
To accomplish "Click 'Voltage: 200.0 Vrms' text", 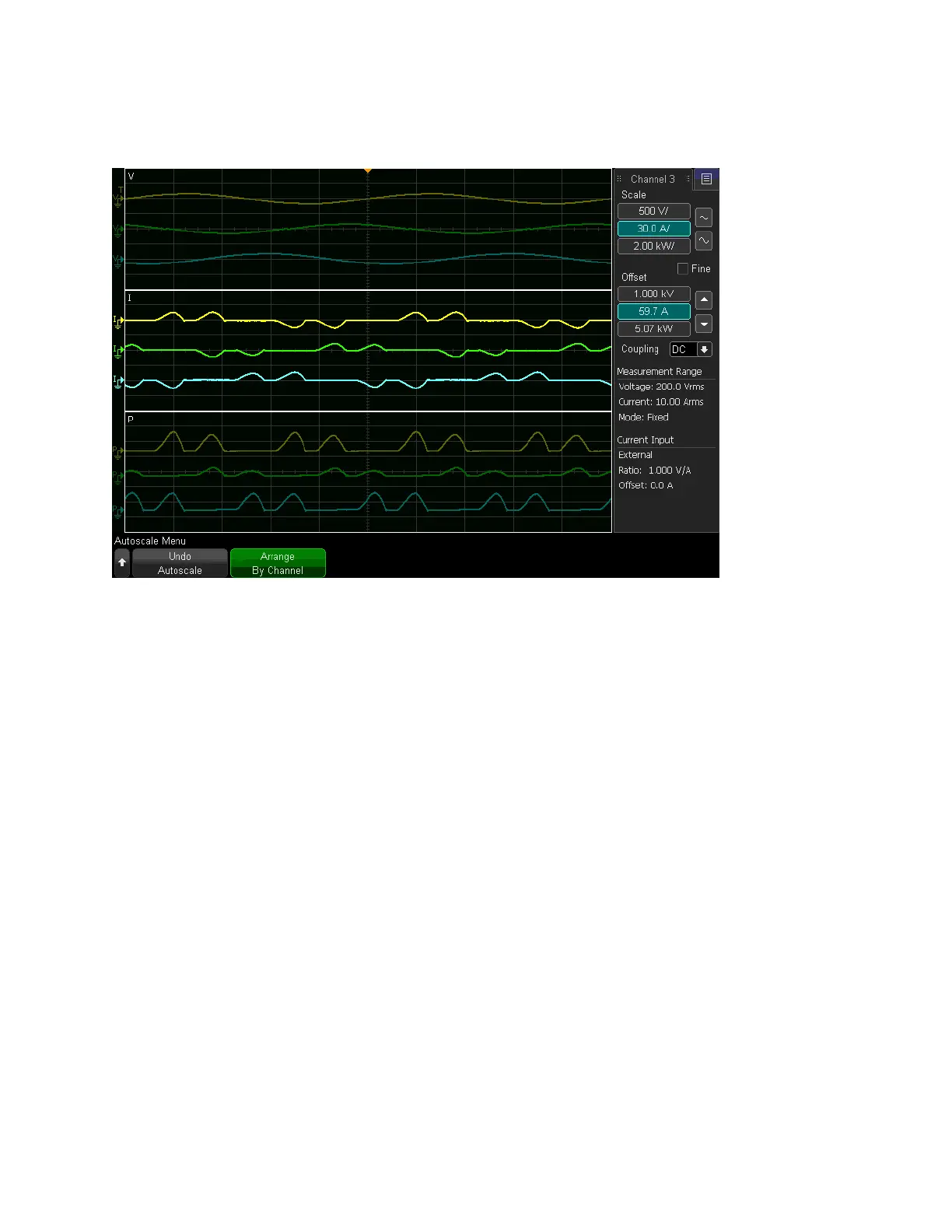I will click(x=661, y=387).
